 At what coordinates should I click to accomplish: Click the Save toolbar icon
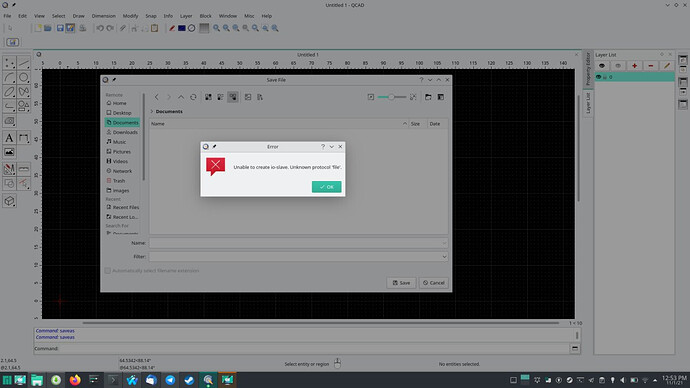pos(60,28)
